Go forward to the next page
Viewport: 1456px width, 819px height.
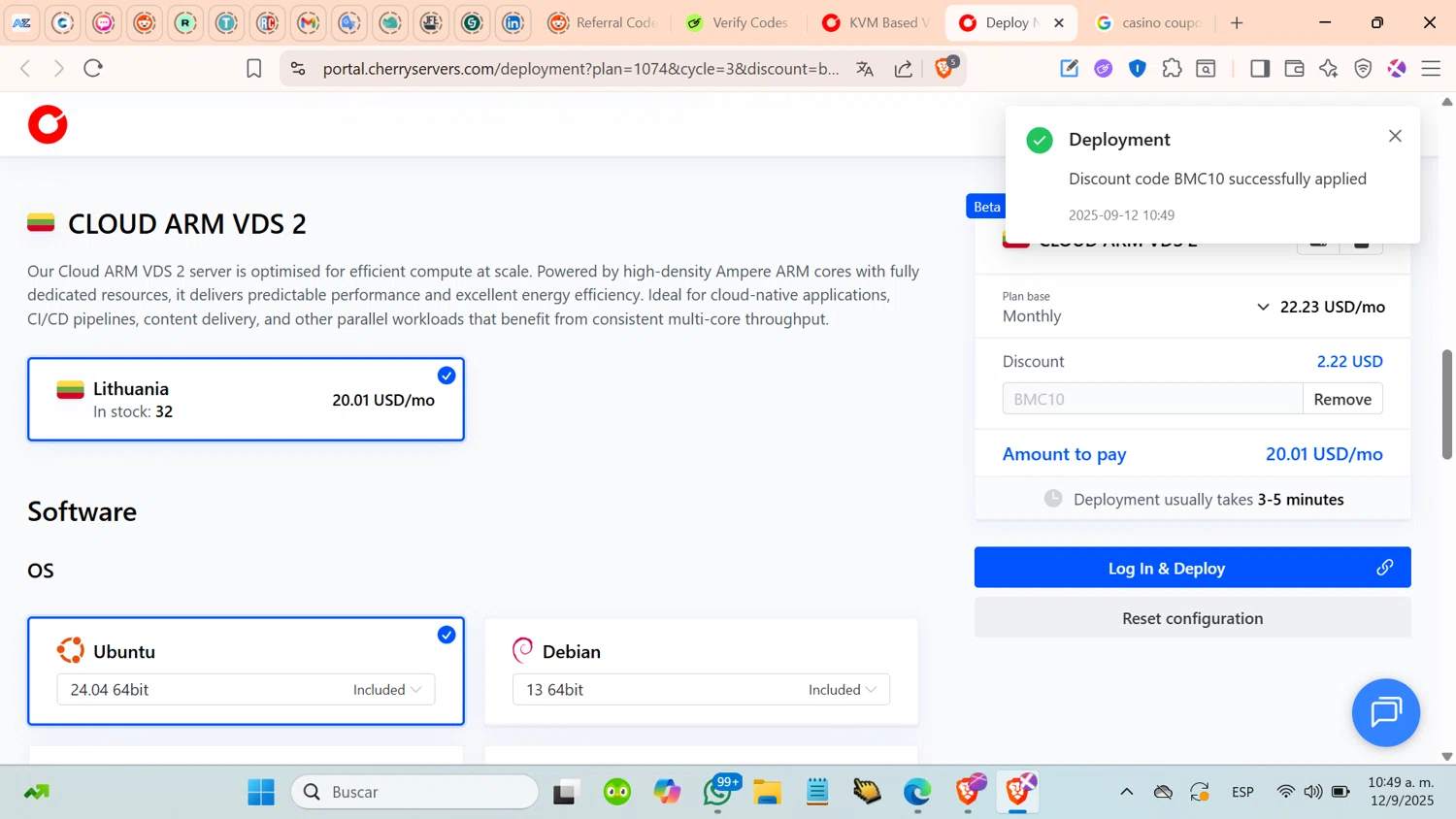pos(59,68)
